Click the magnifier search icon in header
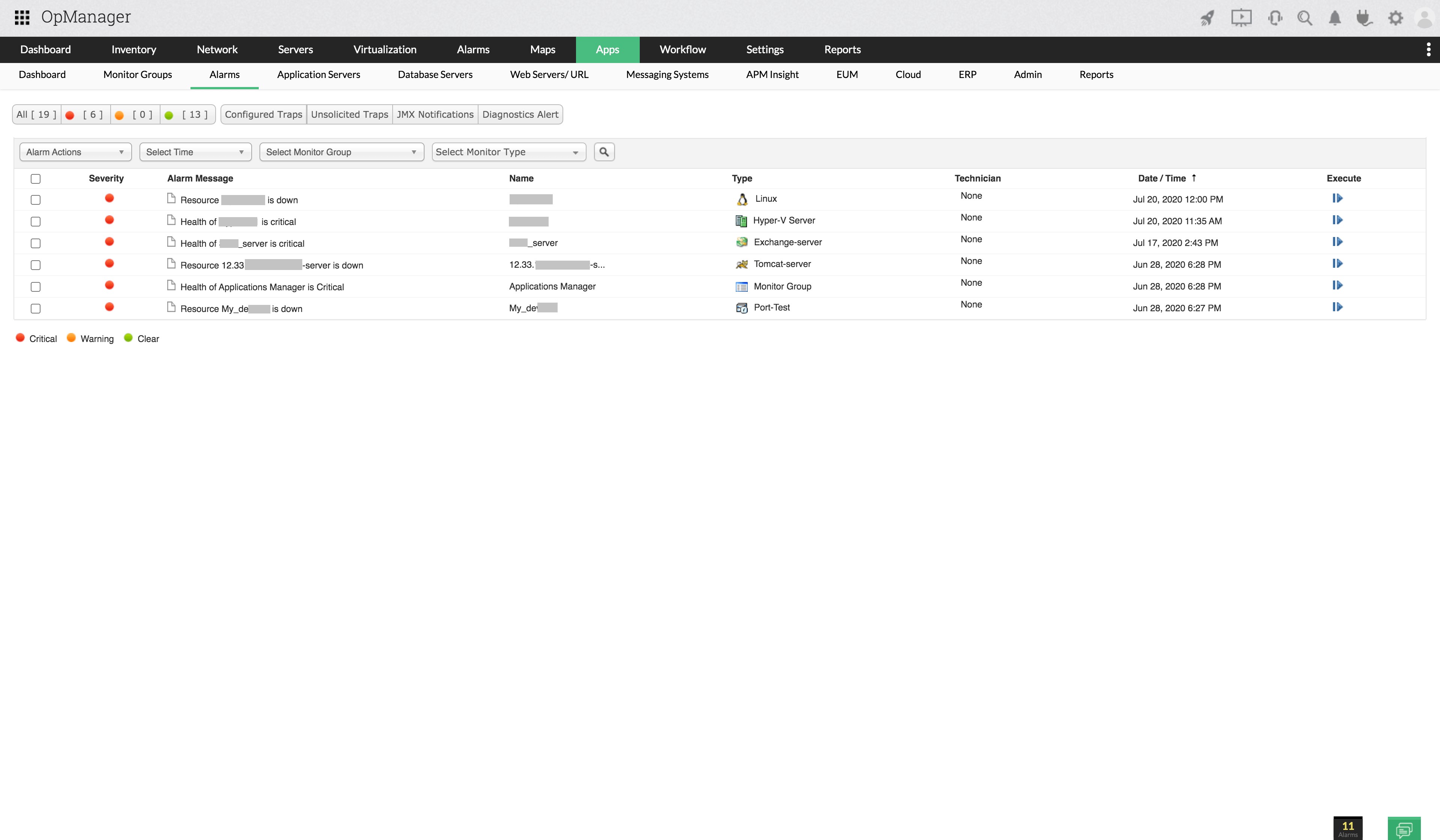The height and width of the screenshot is (840, 1440). click(1305, 18)
